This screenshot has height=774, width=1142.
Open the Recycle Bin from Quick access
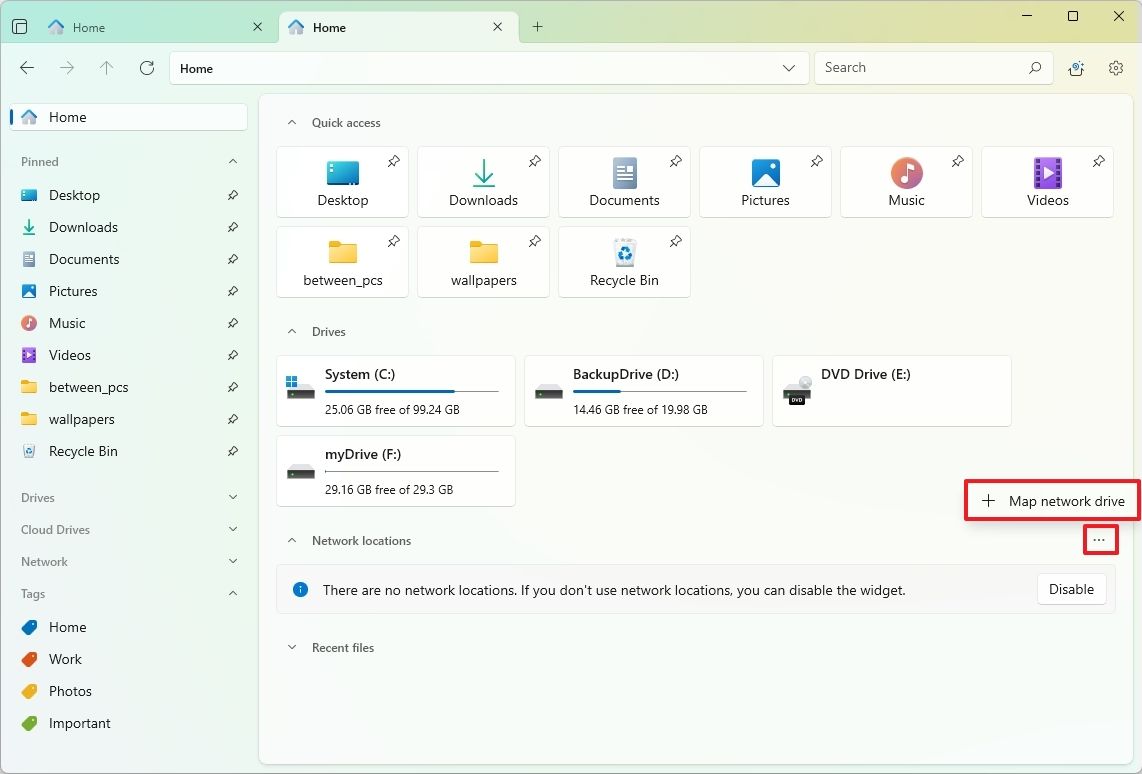[624, 262]
